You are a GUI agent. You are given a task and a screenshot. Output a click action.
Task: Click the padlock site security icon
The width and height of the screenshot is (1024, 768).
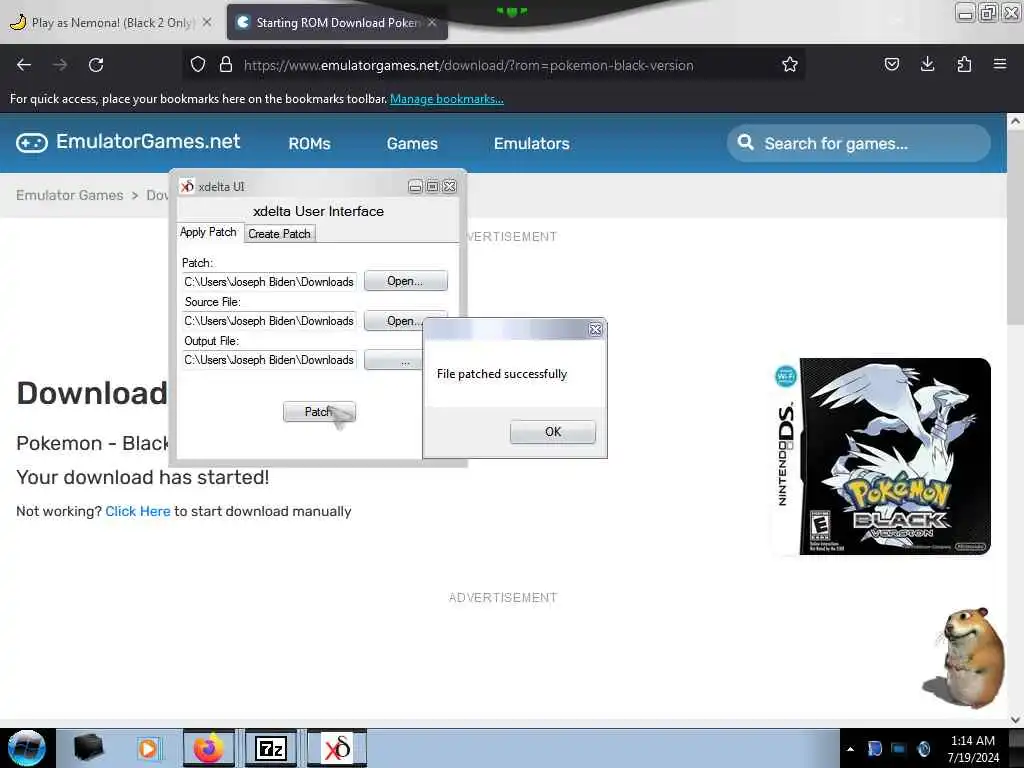226,65
